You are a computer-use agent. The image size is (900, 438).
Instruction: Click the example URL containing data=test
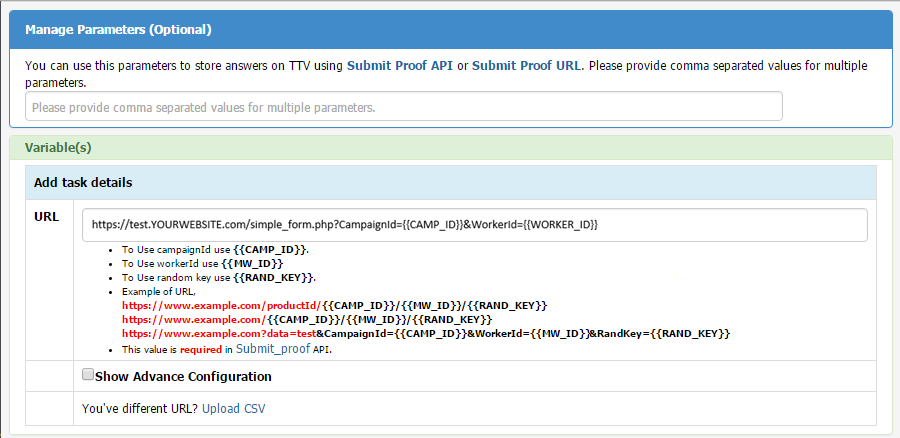click(426, 332)
